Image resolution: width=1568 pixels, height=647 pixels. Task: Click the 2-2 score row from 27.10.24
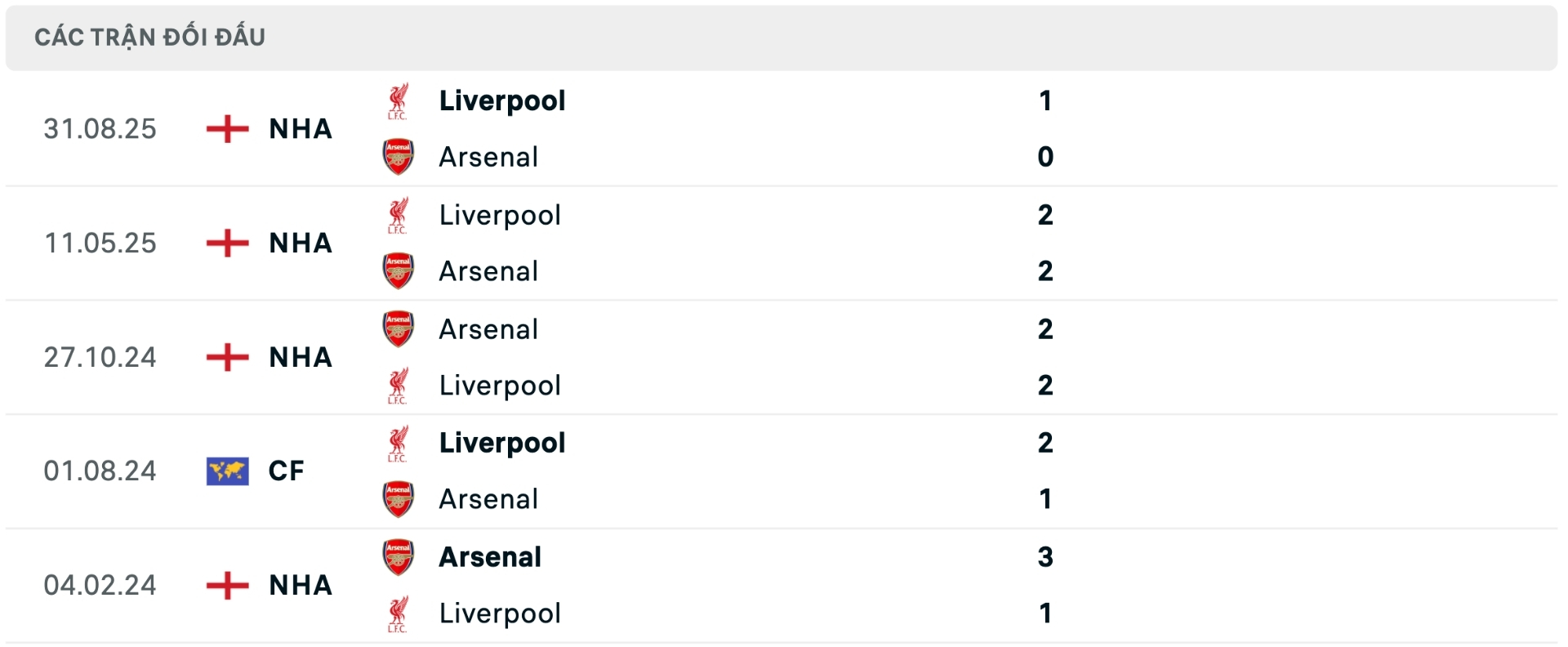[x=1047, y=357]
